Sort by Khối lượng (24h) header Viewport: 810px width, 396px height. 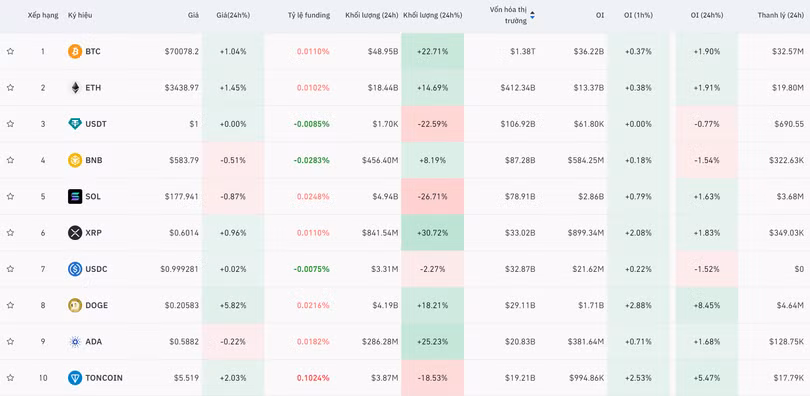(x=372, y=15)
